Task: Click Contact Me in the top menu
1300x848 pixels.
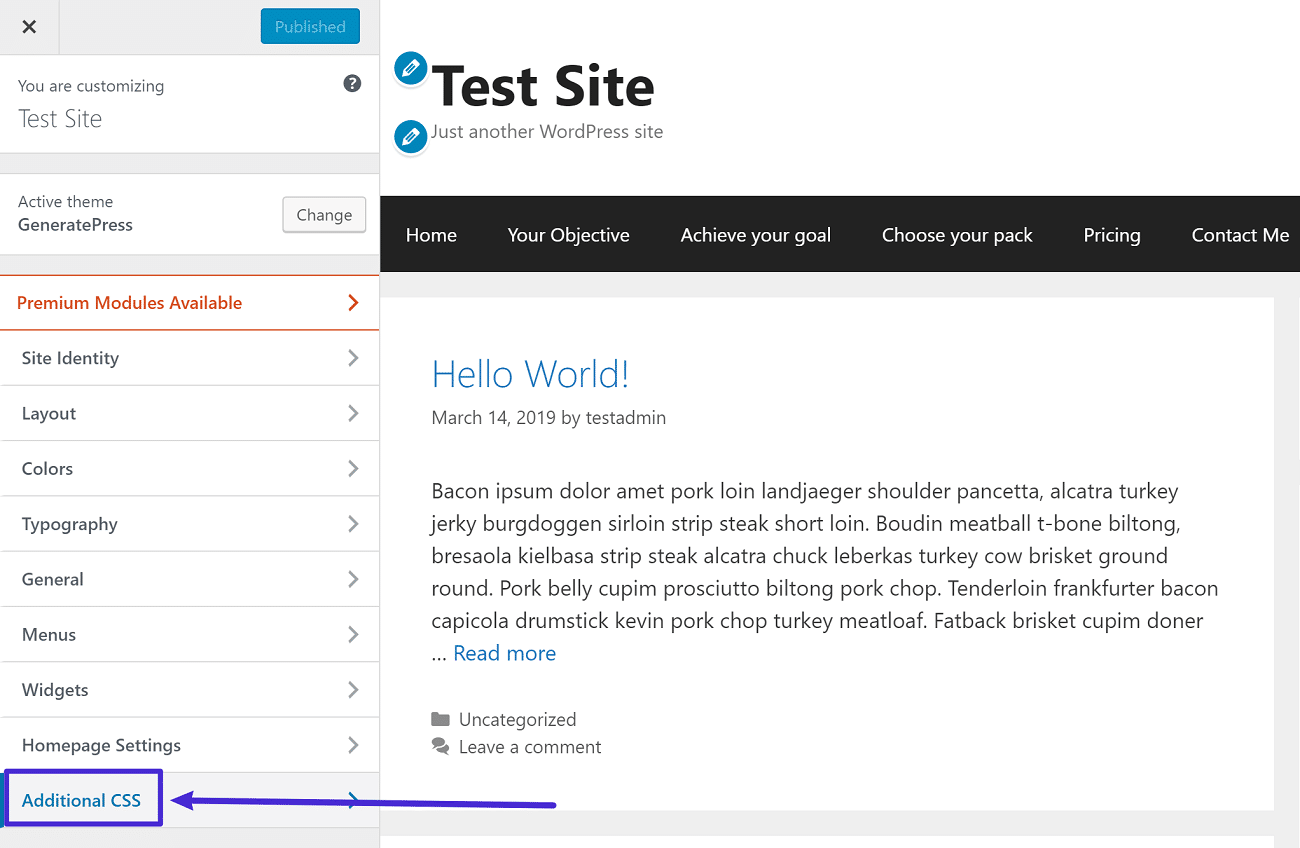Action: point(1240,234)
